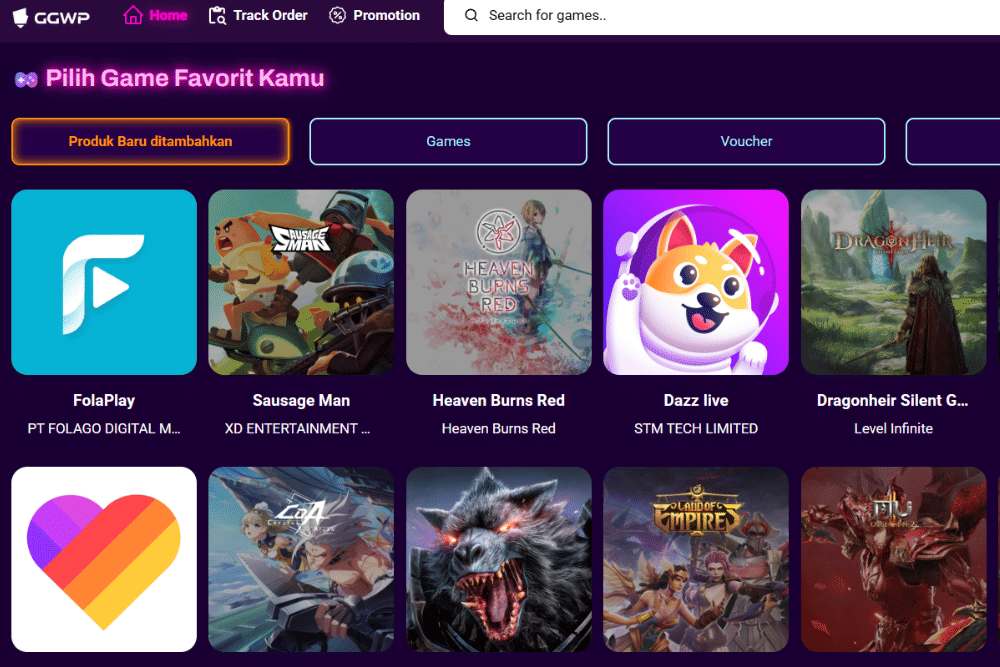Screen dimensions: 1000x667
Task: Switch to the Voucher tab
Action: [746, 142]
